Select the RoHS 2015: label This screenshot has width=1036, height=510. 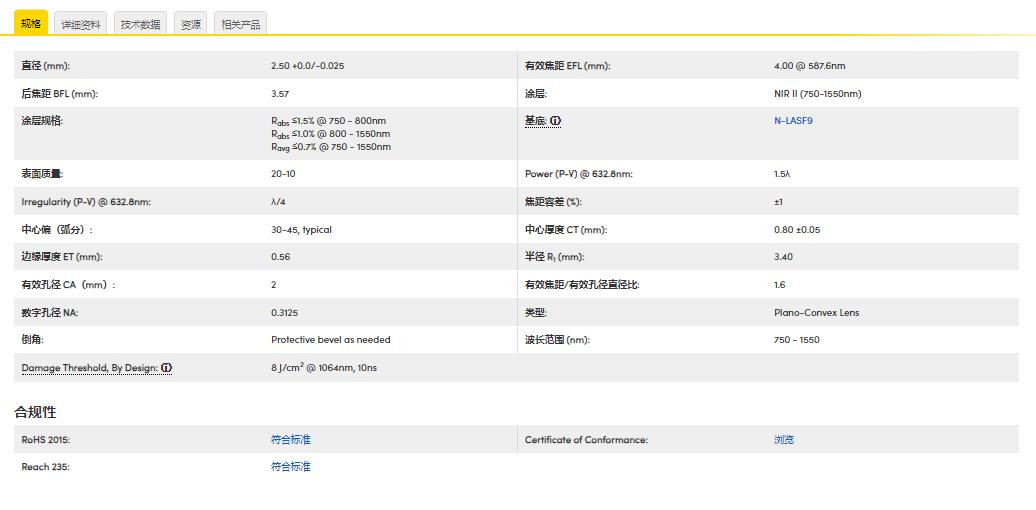coord(46,439)
